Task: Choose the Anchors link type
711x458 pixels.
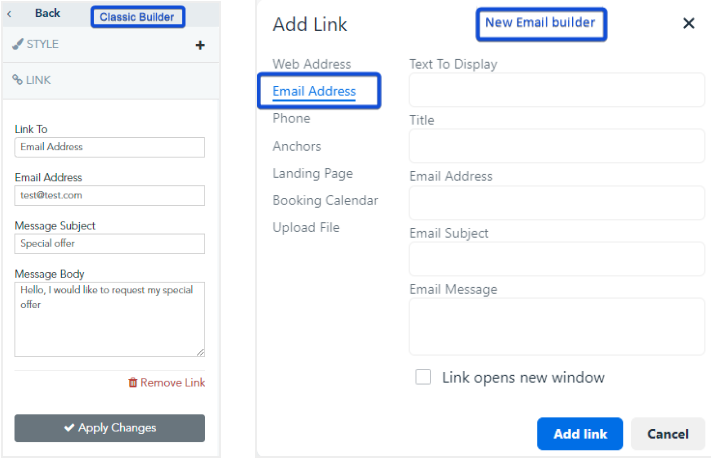Action: click(297, 146)
